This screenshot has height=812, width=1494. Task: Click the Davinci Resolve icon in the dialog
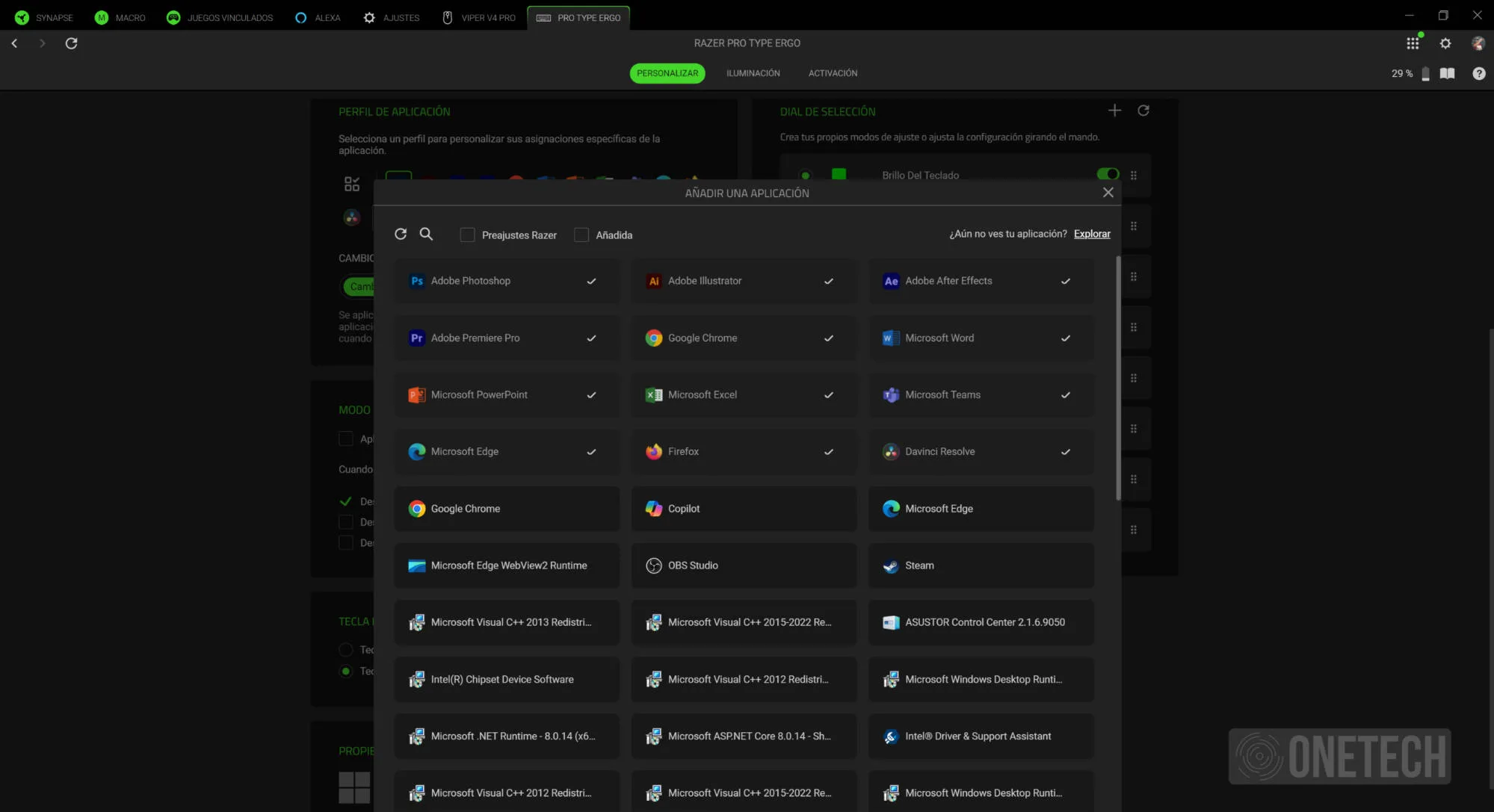[891, 452]
